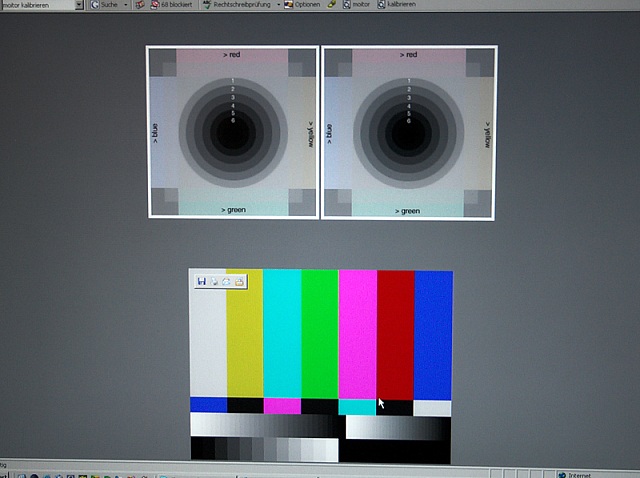Click into the 'monitor kalibrieren' search field
The height and width of the screenshot is (478, 640).
(x=38, y=5)
